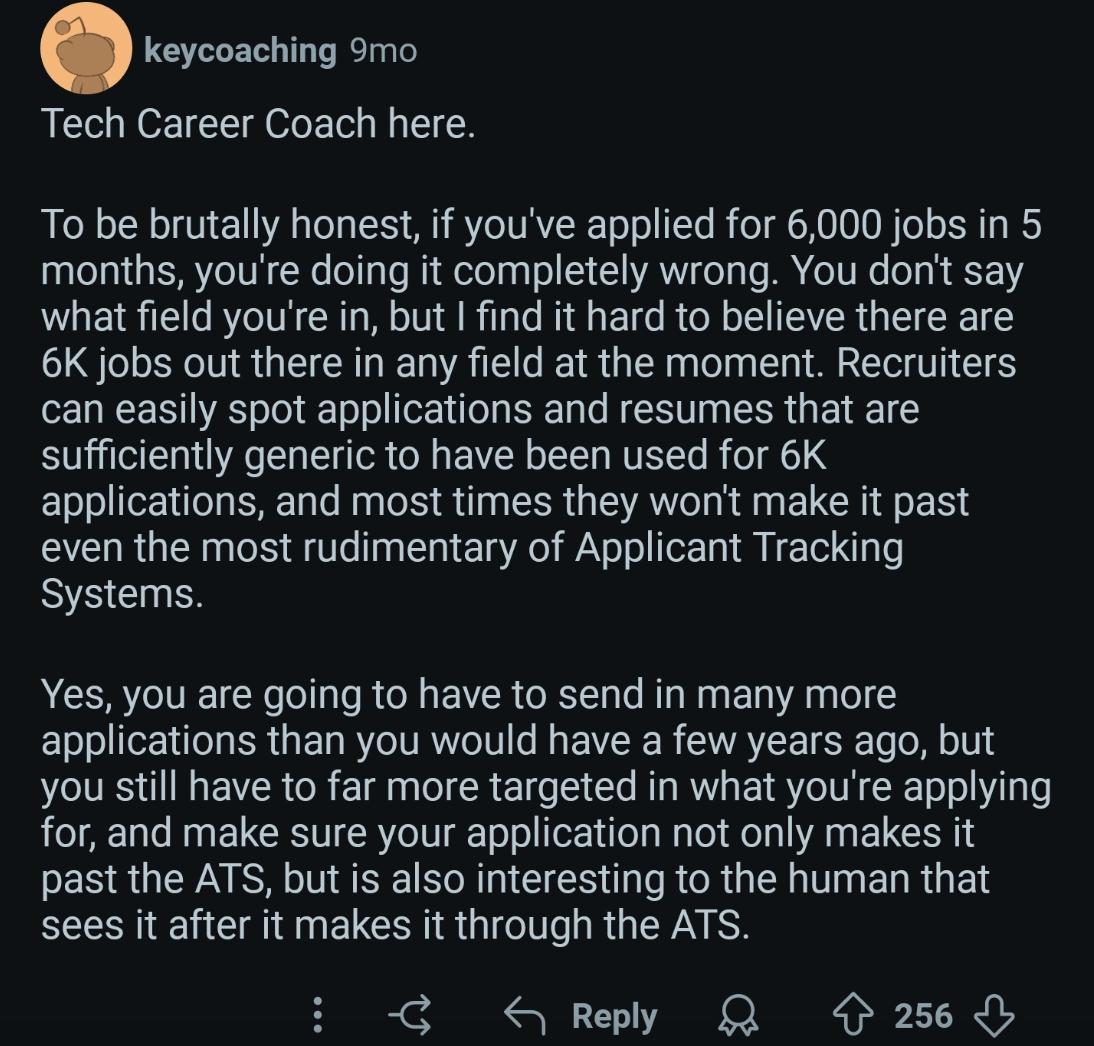Viewport: 1094px width, 1046px height.
Task: Tap the Reply button
Action: [614, 1016]
